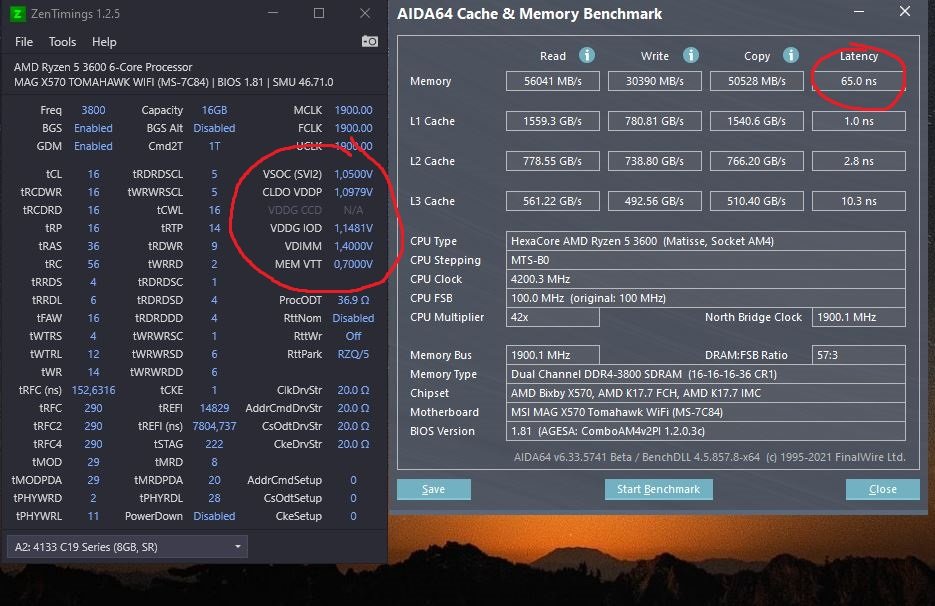Click the Chipset AMD Bixby X570 field

[705, 393]
